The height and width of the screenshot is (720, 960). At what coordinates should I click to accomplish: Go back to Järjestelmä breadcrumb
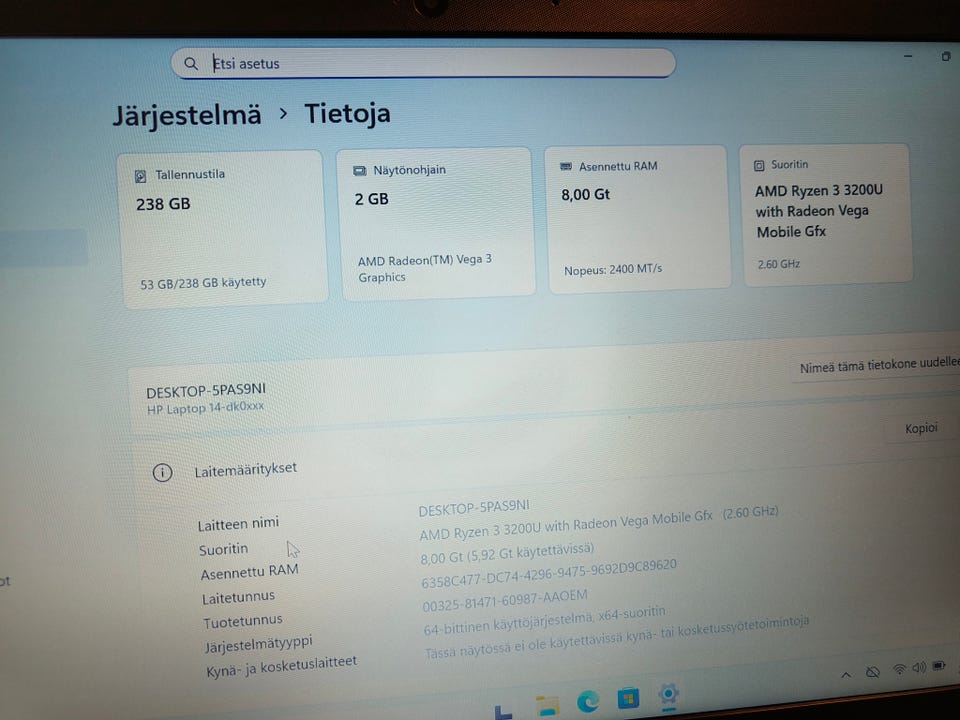[187, 116]
